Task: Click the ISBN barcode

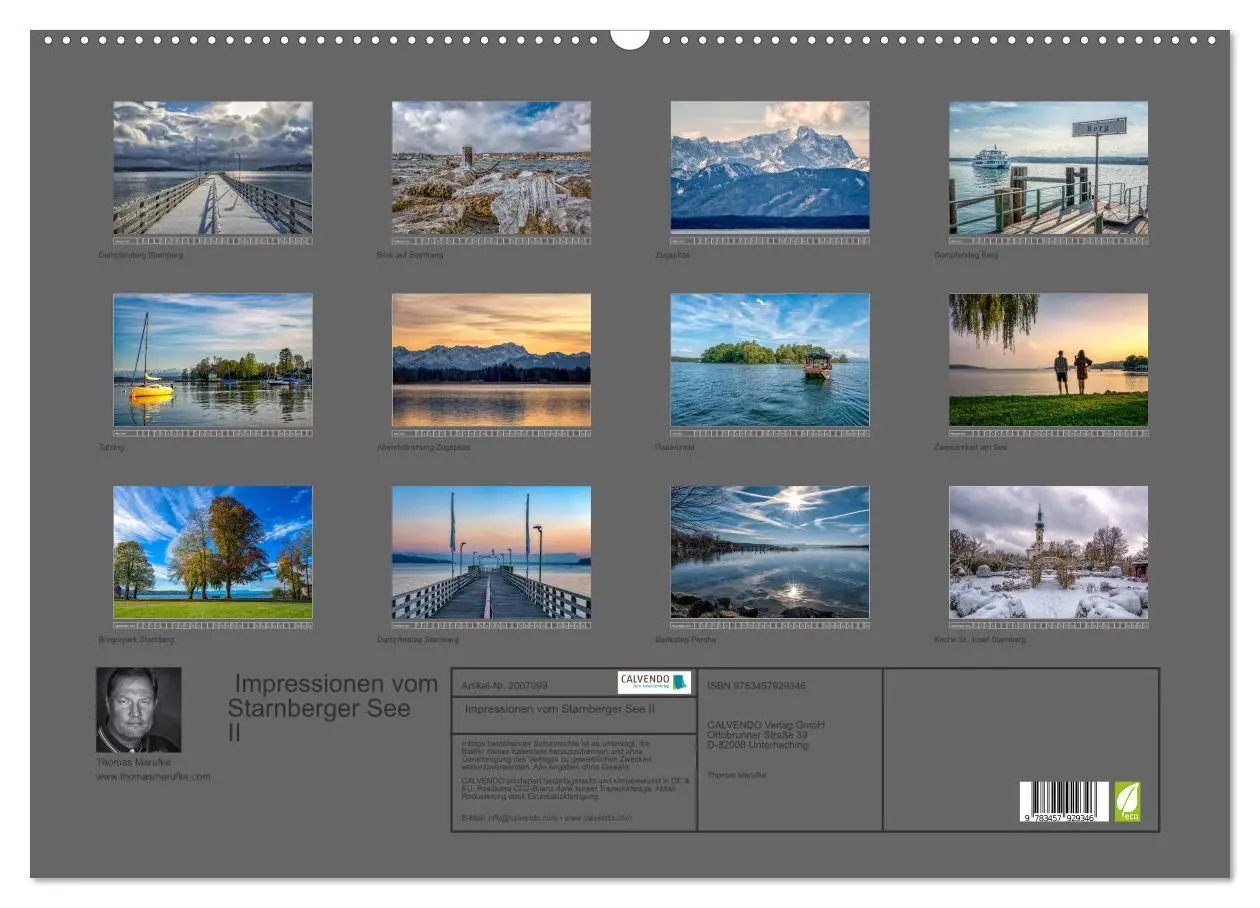Action: coord(1064,802)
